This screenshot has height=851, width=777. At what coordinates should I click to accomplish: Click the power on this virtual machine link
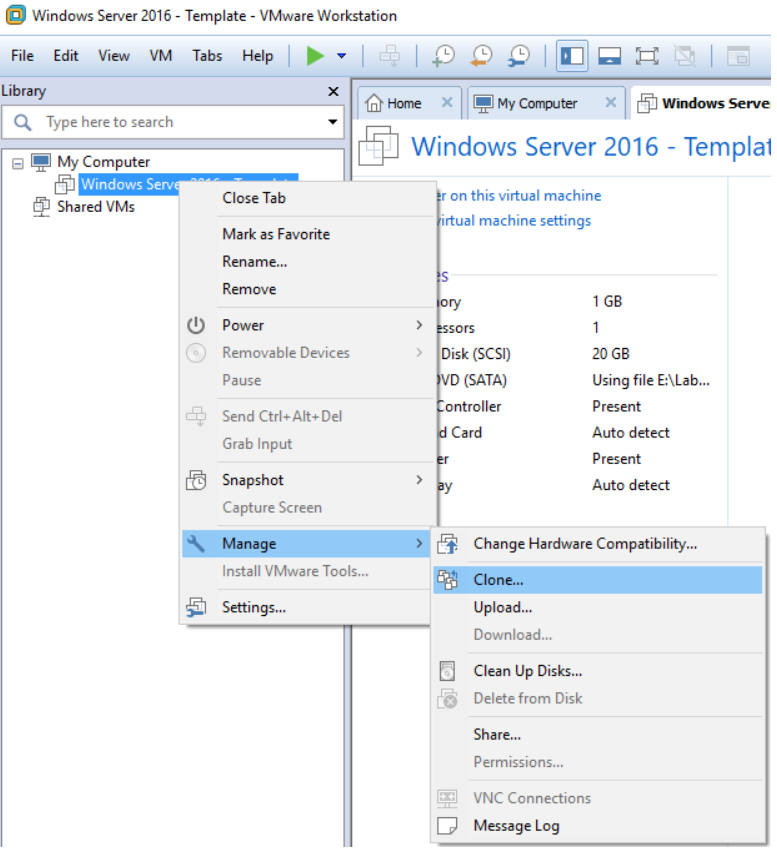tap(519, 195)
